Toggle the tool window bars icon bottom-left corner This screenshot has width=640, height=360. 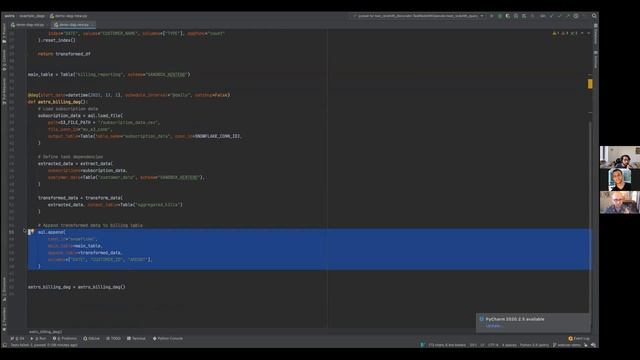point(4,345)
